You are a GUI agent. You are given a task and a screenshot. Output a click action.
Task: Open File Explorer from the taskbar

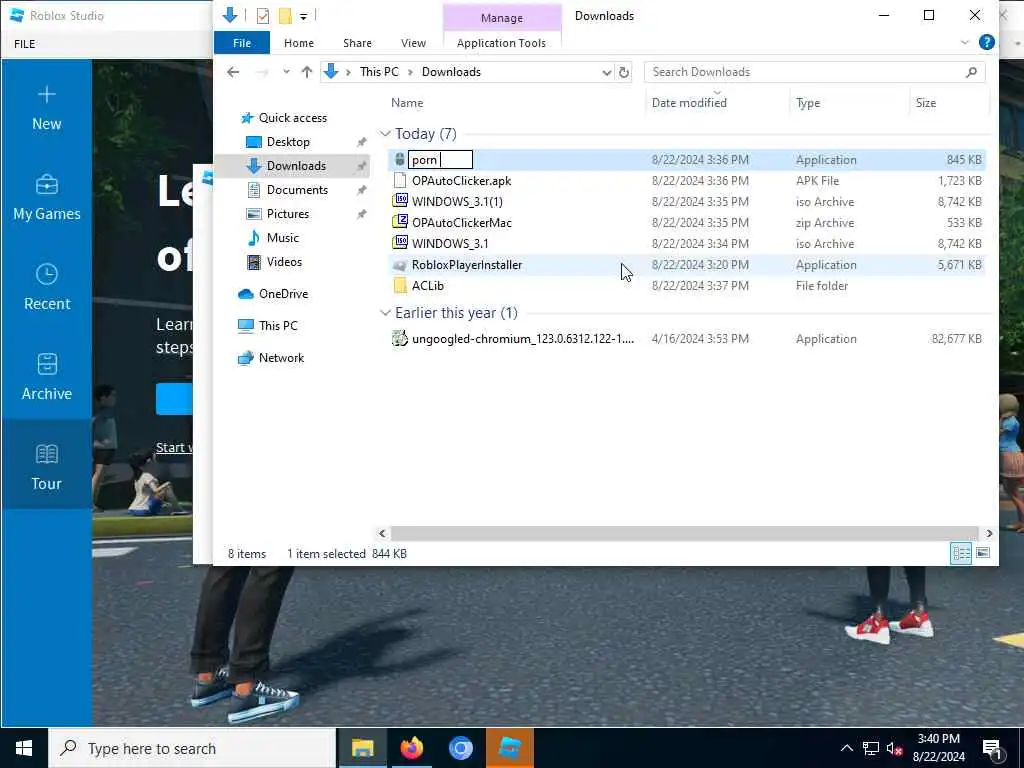tap(362, 748)
